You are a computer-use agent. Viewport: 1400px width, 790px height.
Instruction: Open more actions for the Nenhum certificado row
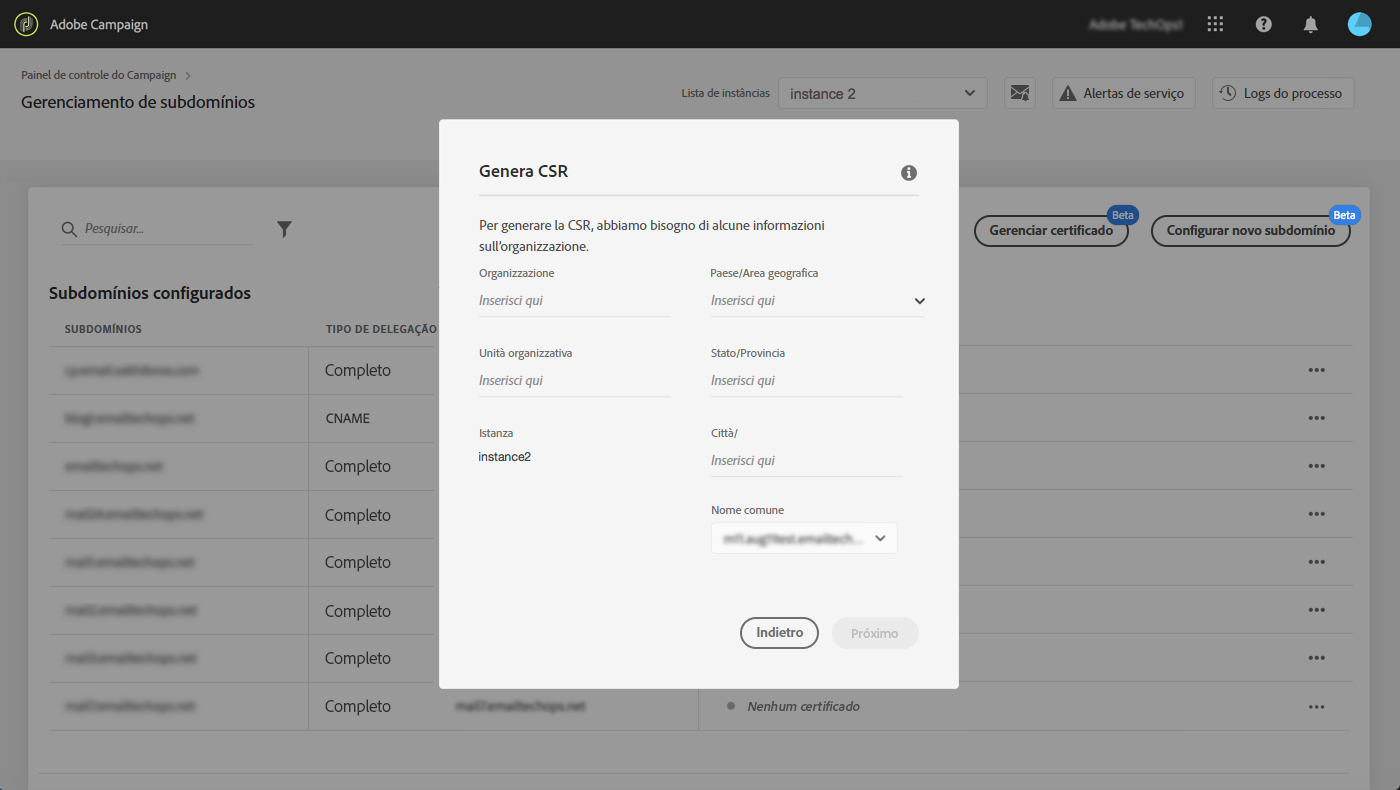pos(1316,706)
